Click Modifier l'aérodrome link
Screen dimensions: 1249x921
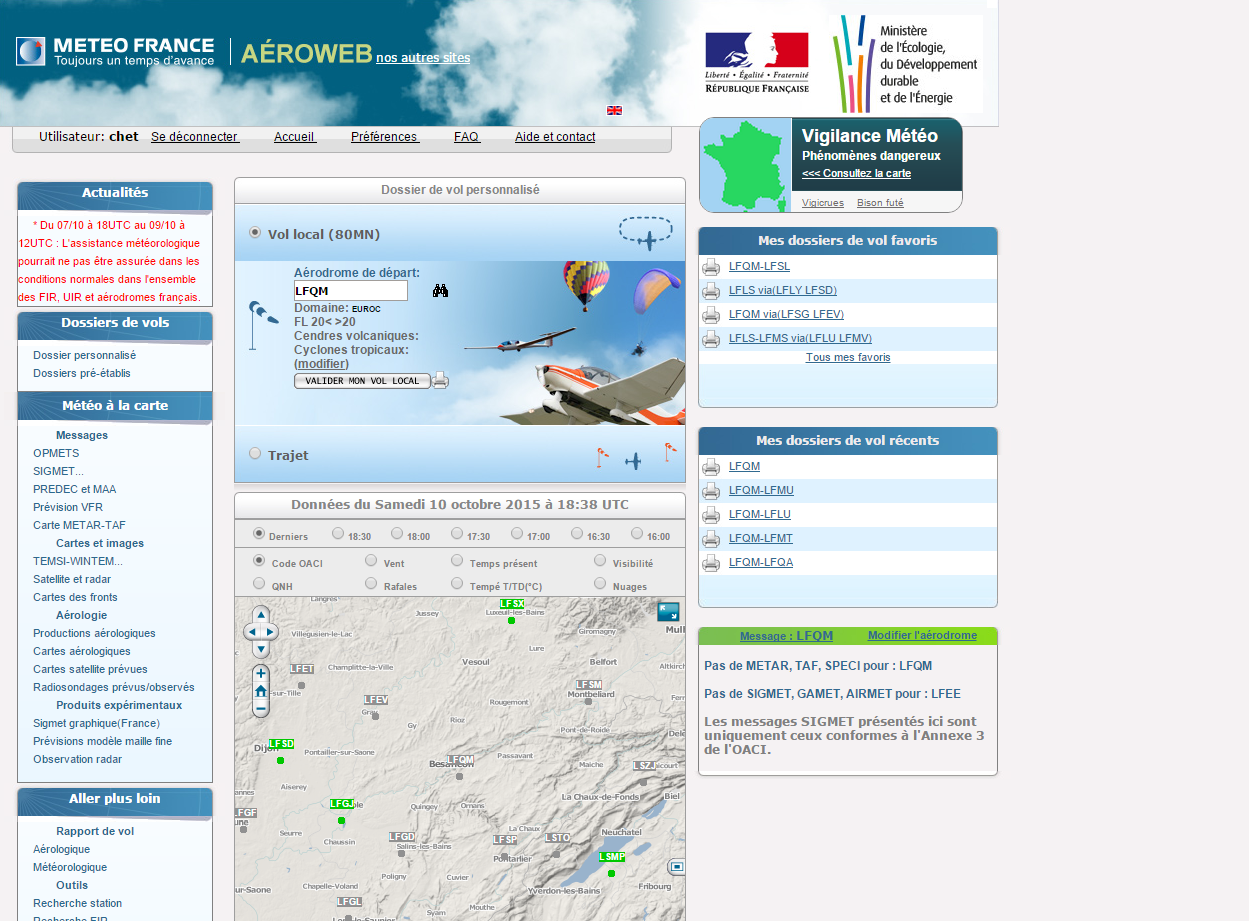[x=922, y=636]
